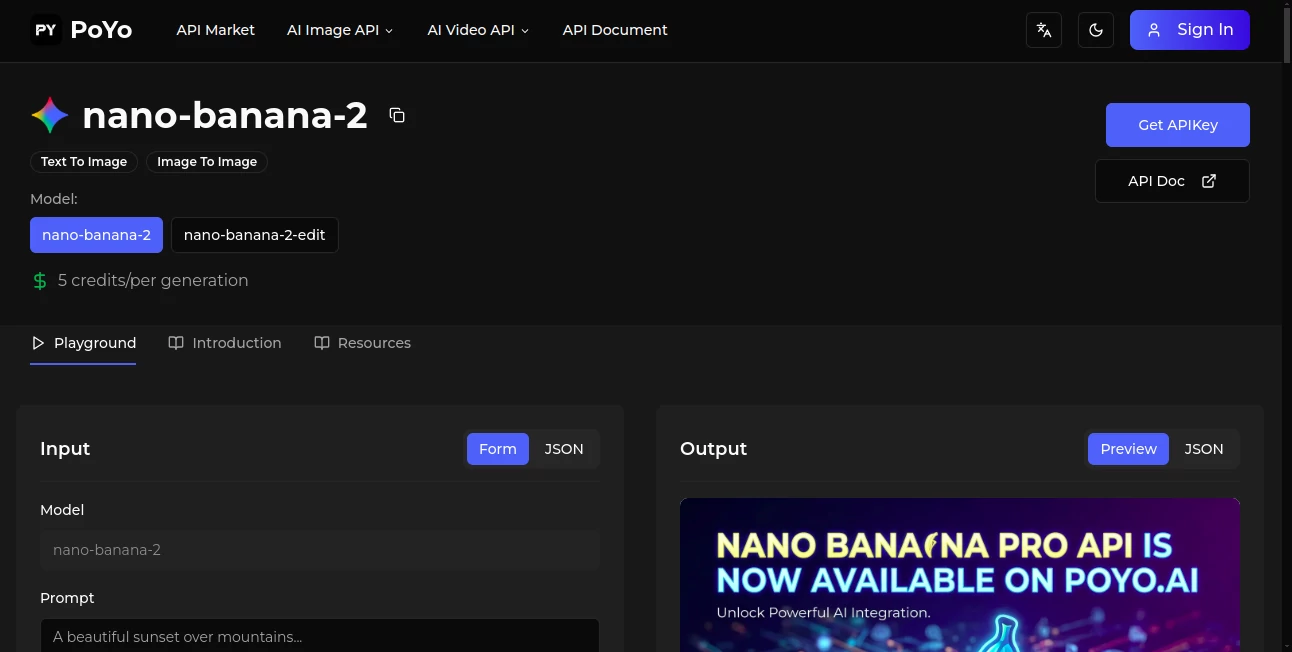Toggle dark mode with the moon icon

coord(1095,30)
